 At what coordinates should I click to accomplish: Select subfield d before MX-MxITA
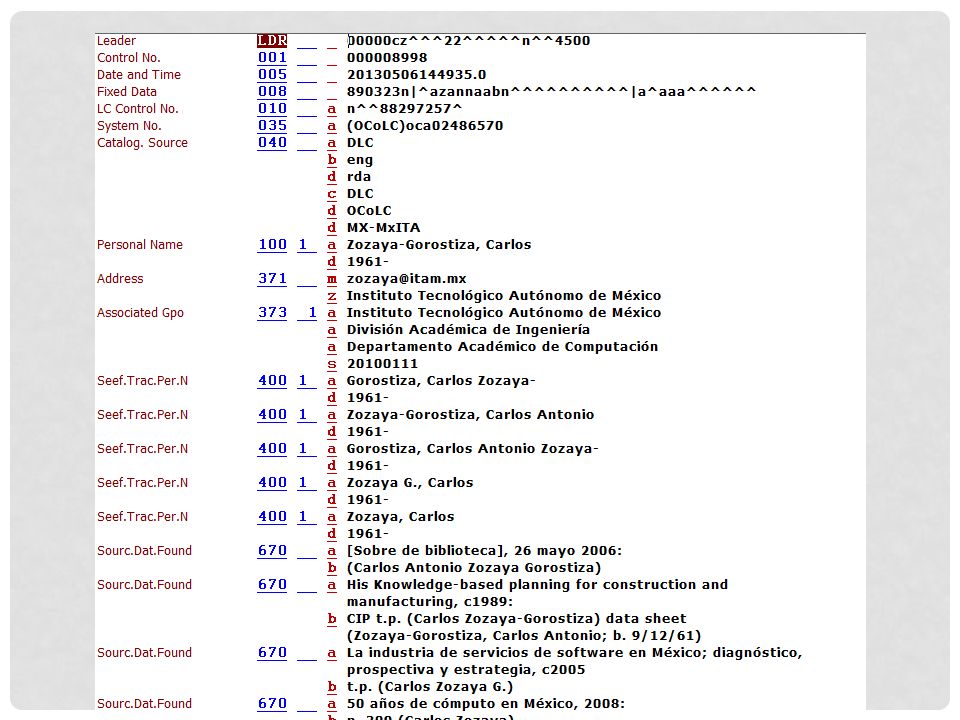(x=331, y=228)
